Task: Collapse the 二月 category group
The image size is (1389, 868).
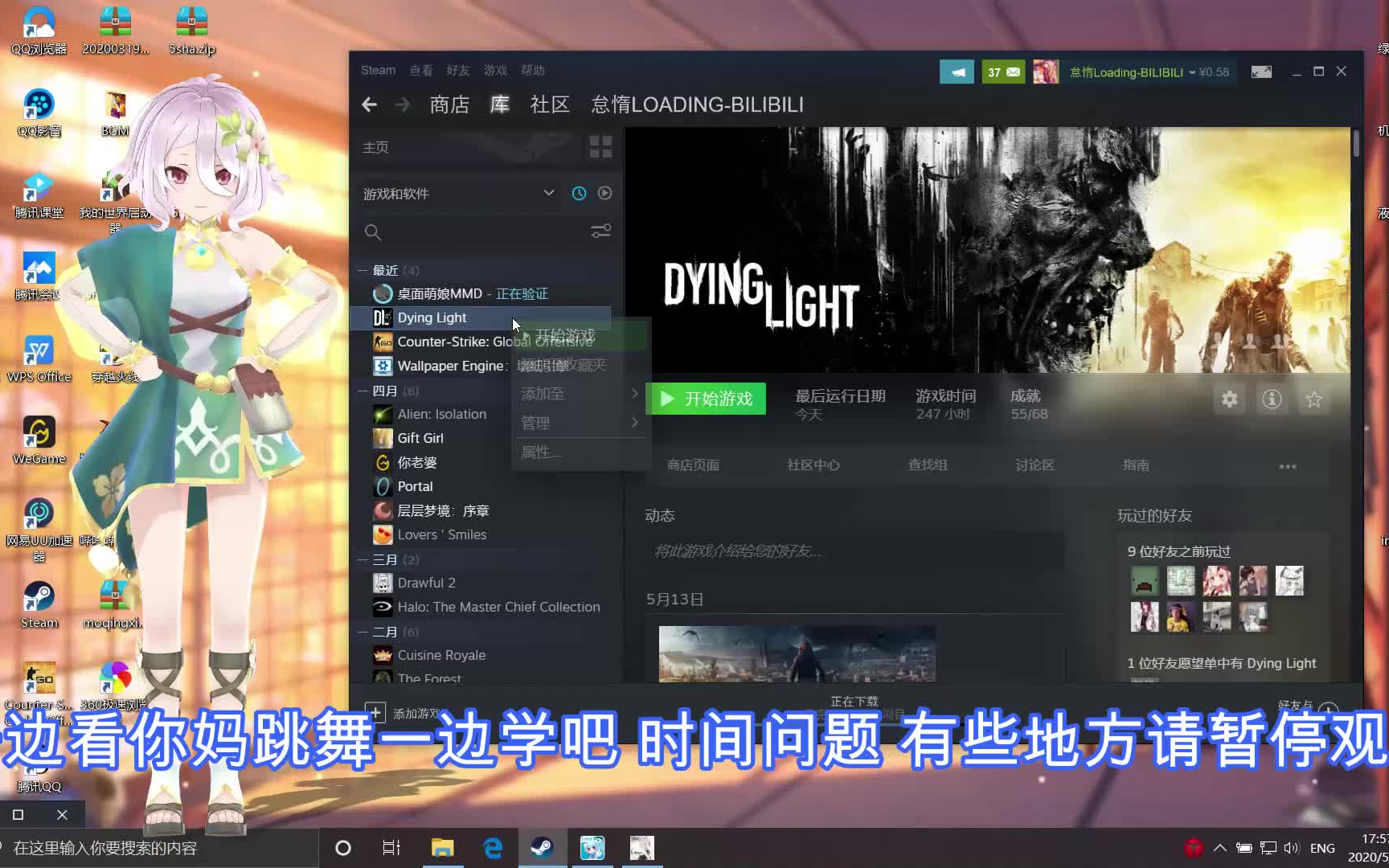Action: (x=363, y=633)
